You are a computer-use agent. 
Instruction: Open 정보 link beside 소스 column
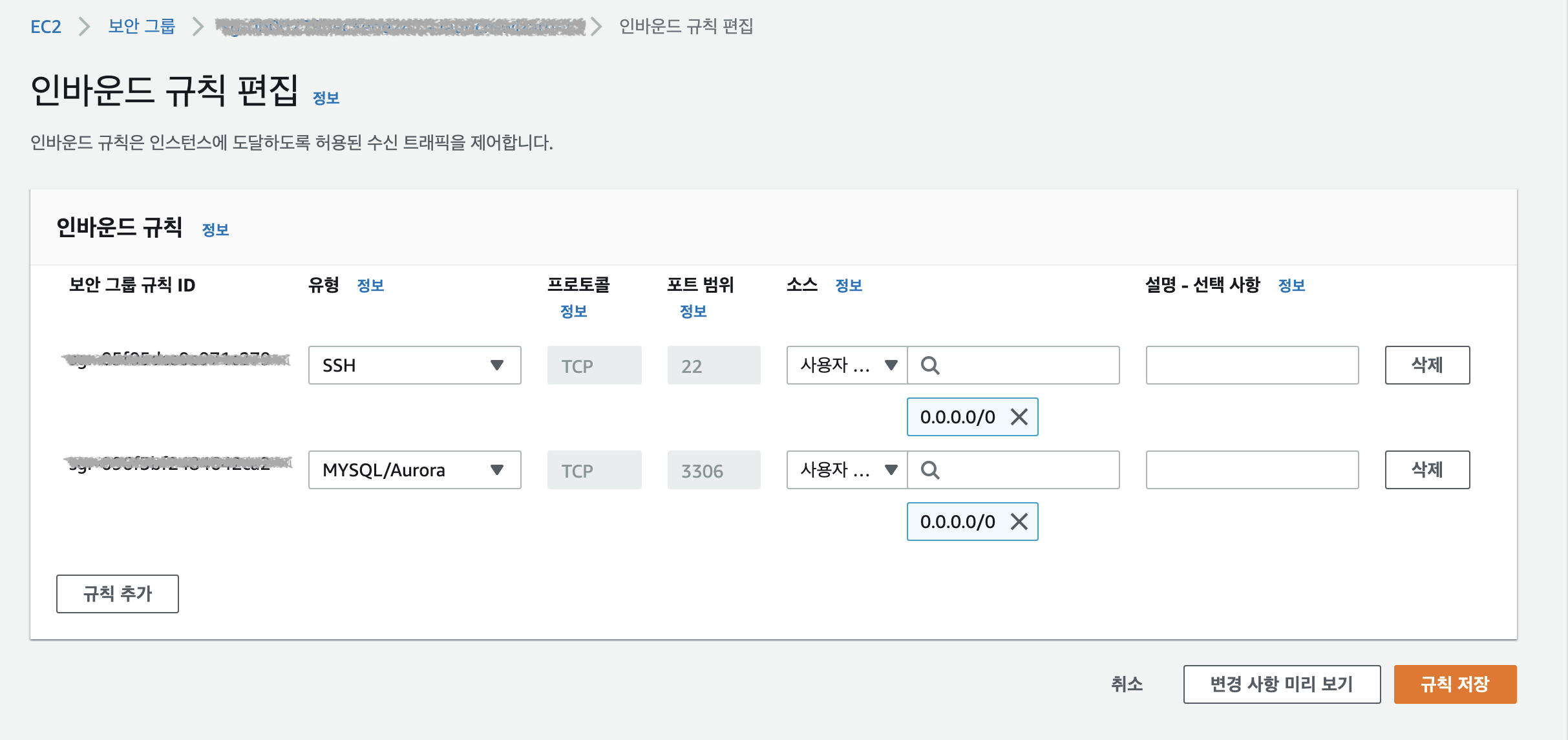(x=848, y=285)
